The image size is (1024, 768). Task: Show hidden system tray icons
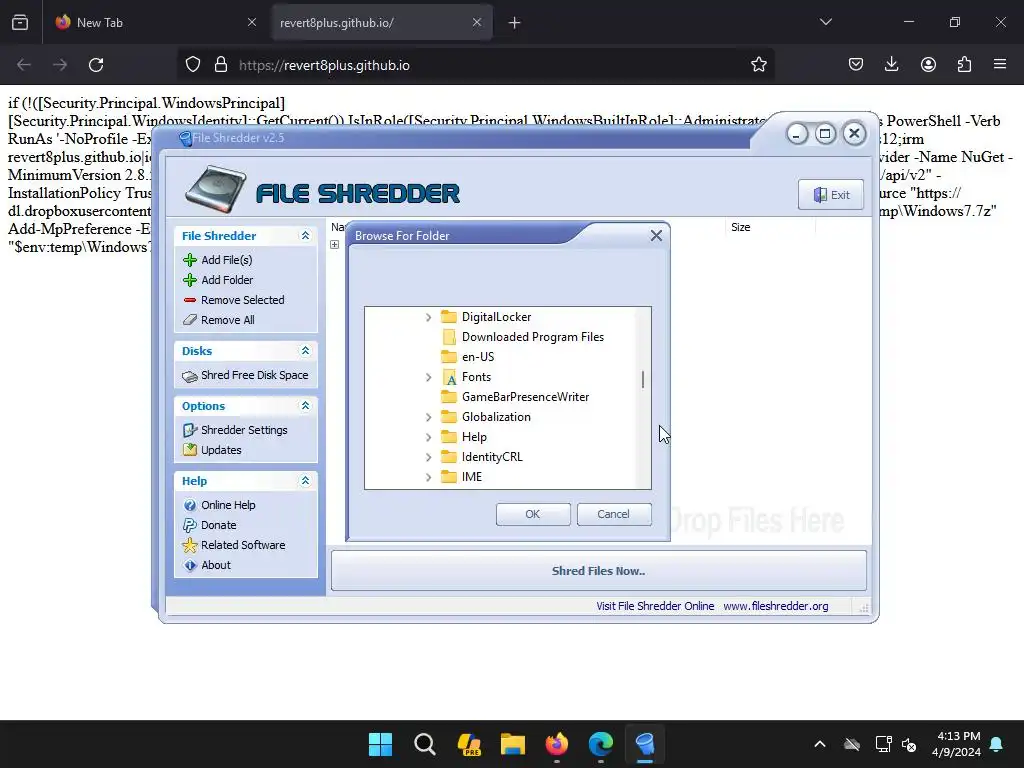[x=820, y=744]
